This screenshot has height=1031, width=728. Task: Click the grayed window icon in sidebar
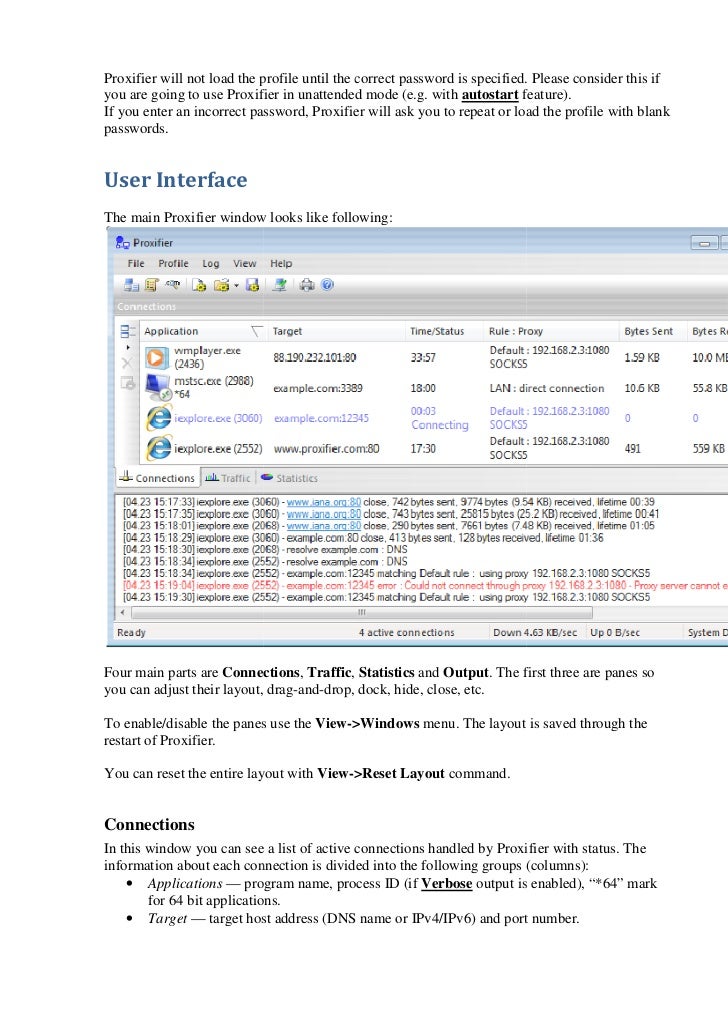tap(128, 382)
